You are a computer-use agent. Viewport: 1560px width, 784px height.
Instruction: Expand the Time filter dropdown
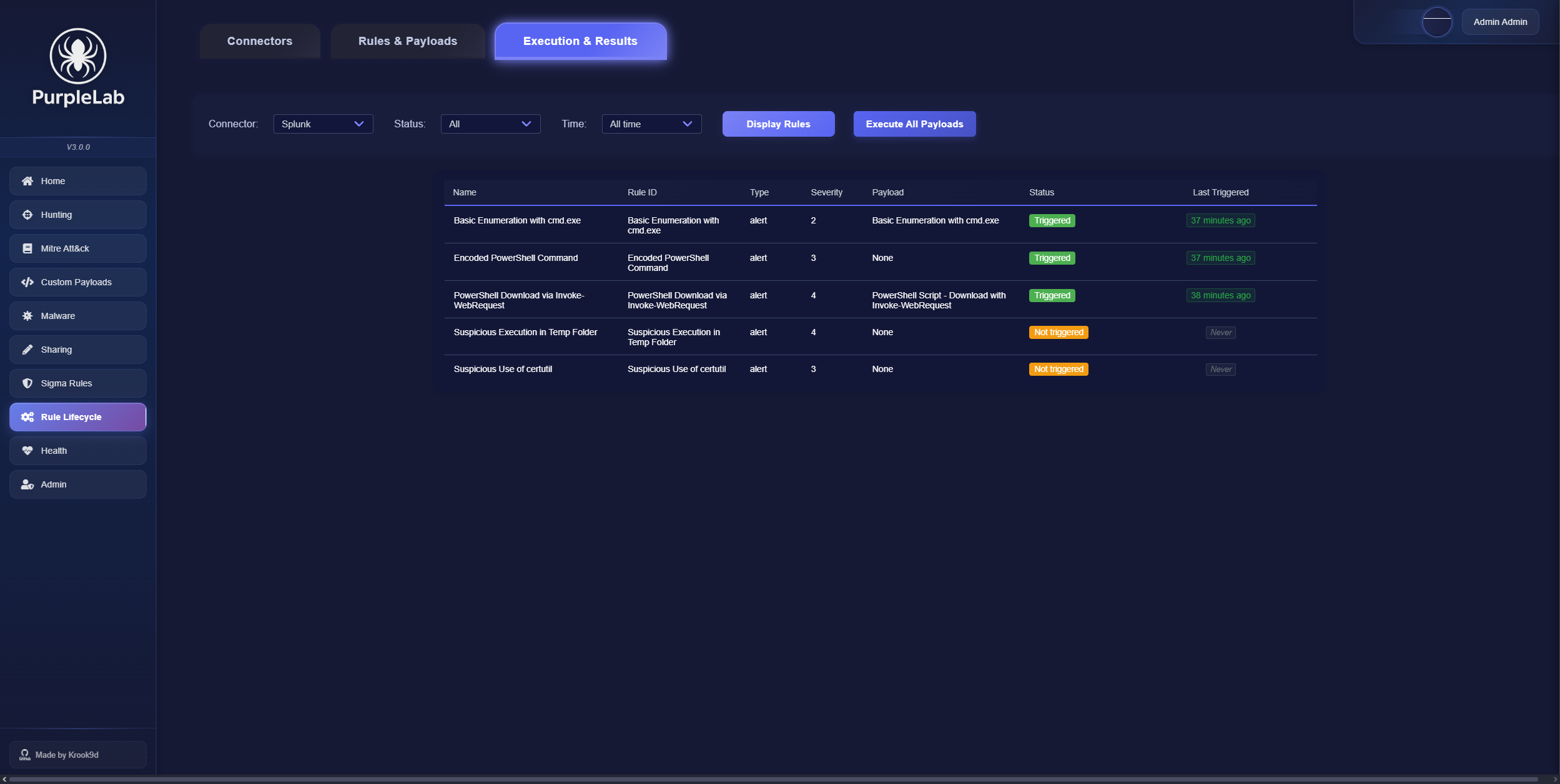(651, 124)
